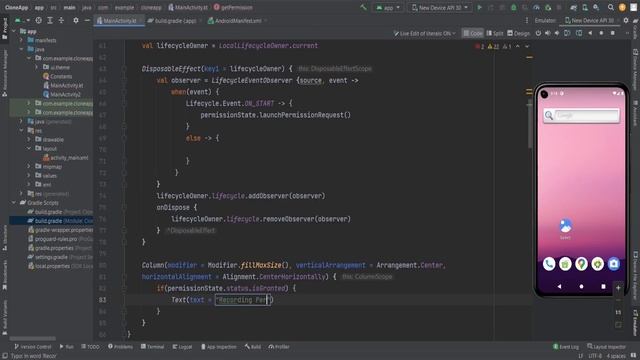Switch to the build.gradle (:app) editor tab

pyautogui.click(x=174, y=20)
